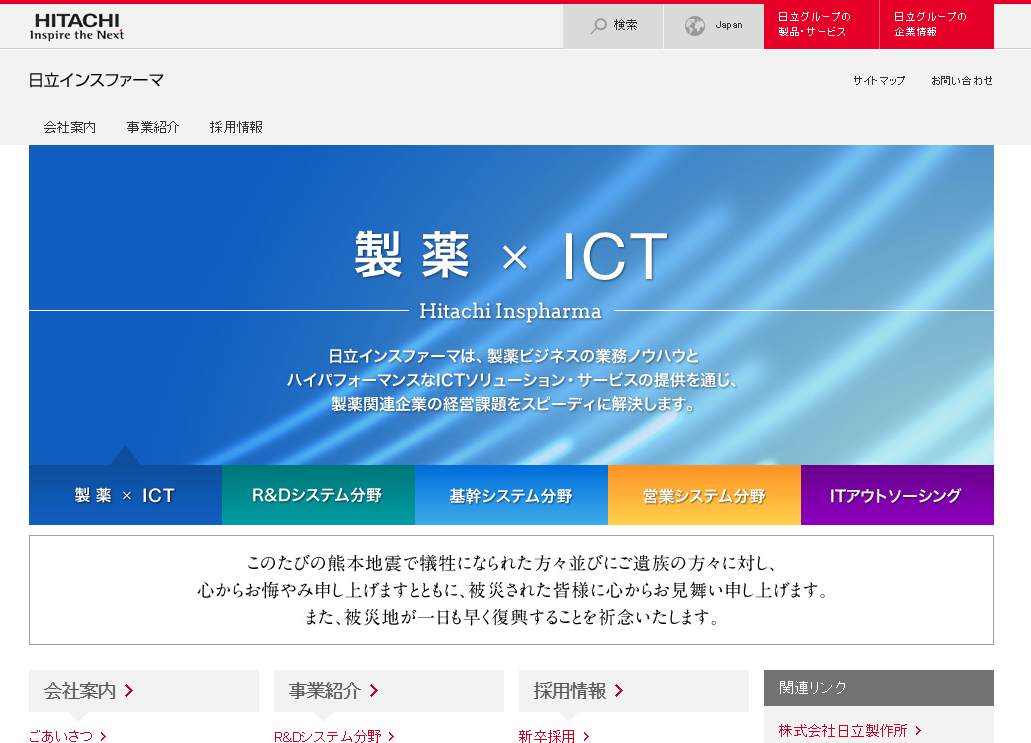Open the 事業紹介 navigation menu item

pyautogui.click(x=153, y=127)
